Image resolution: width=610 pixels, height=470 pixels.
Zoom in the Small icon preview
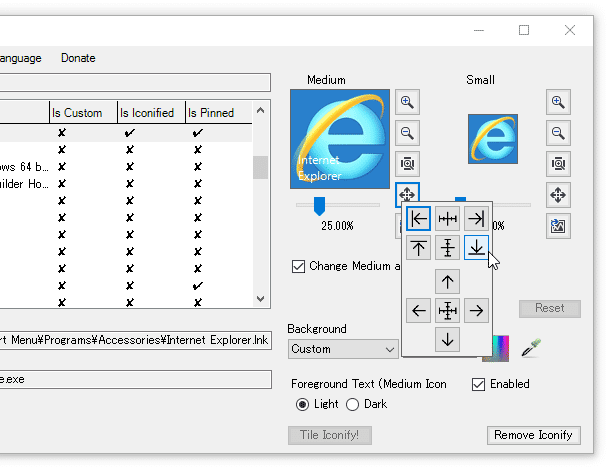point(558,102)
